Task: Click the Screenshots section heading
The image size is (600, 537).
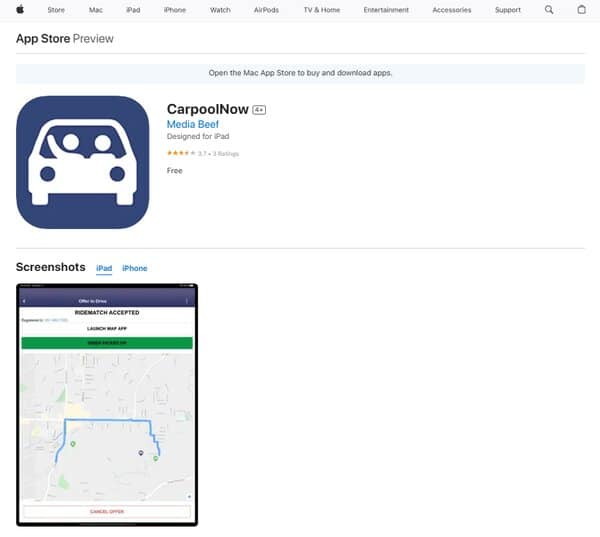Action: pyautogui.click(x=51, y=267)
